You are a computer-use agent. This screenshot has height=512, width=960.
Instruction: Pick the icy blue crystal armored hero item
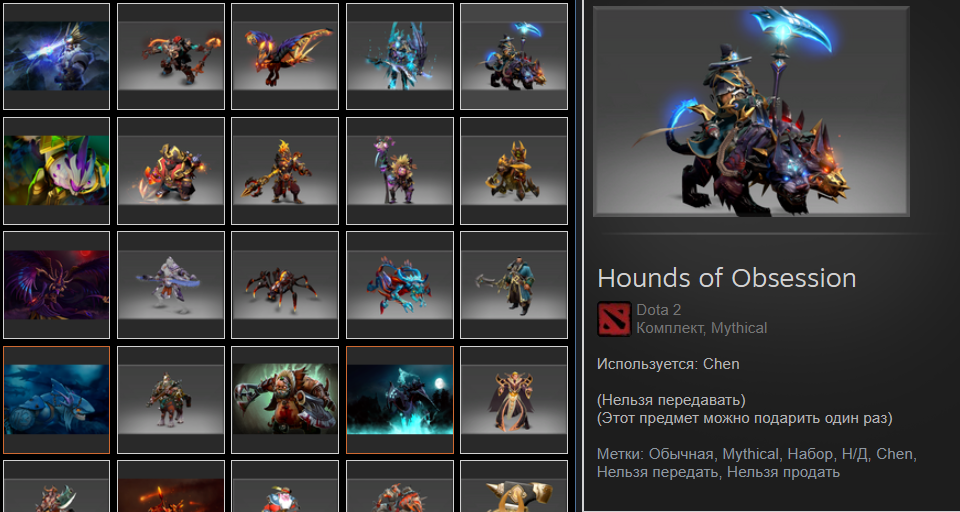coord(400,56)
